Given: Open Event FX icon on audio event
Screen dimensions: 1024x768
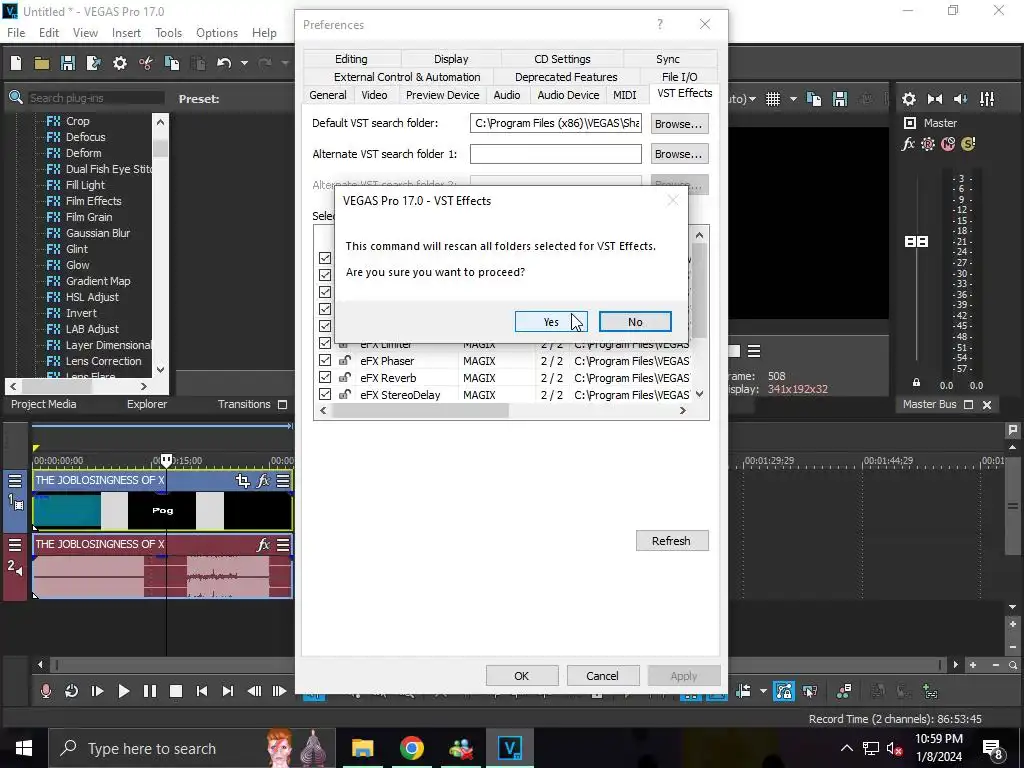Looking at the screenshot, I should coord(263,544).
